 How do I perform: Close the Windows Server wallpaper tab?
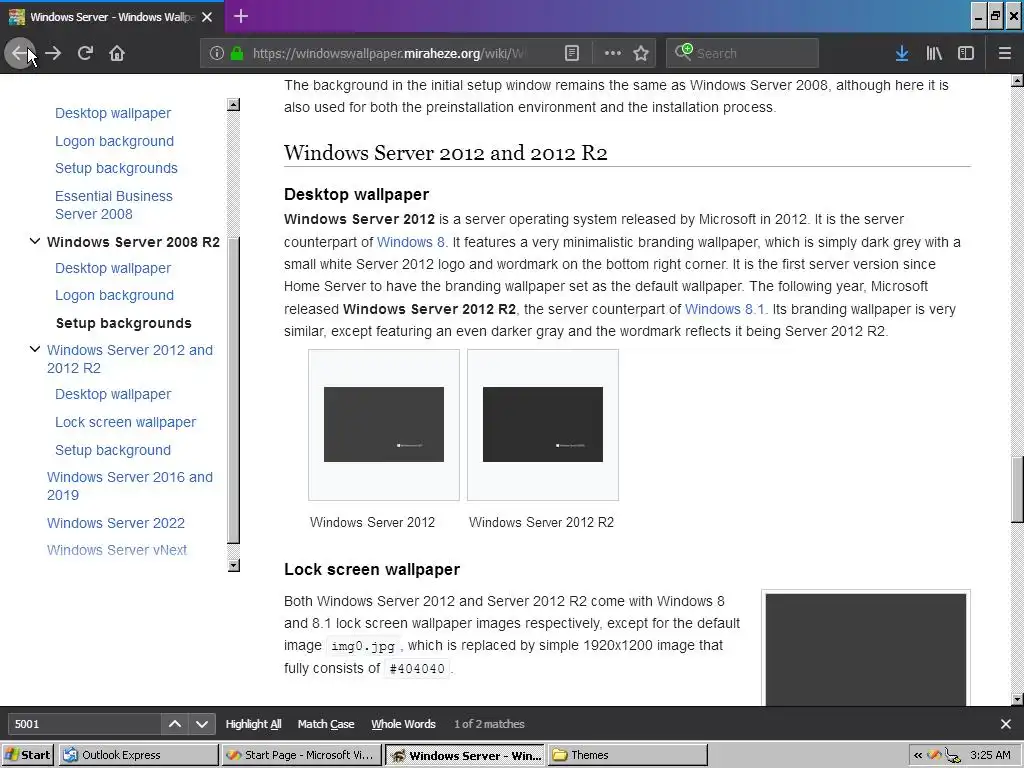coord(207,17)
